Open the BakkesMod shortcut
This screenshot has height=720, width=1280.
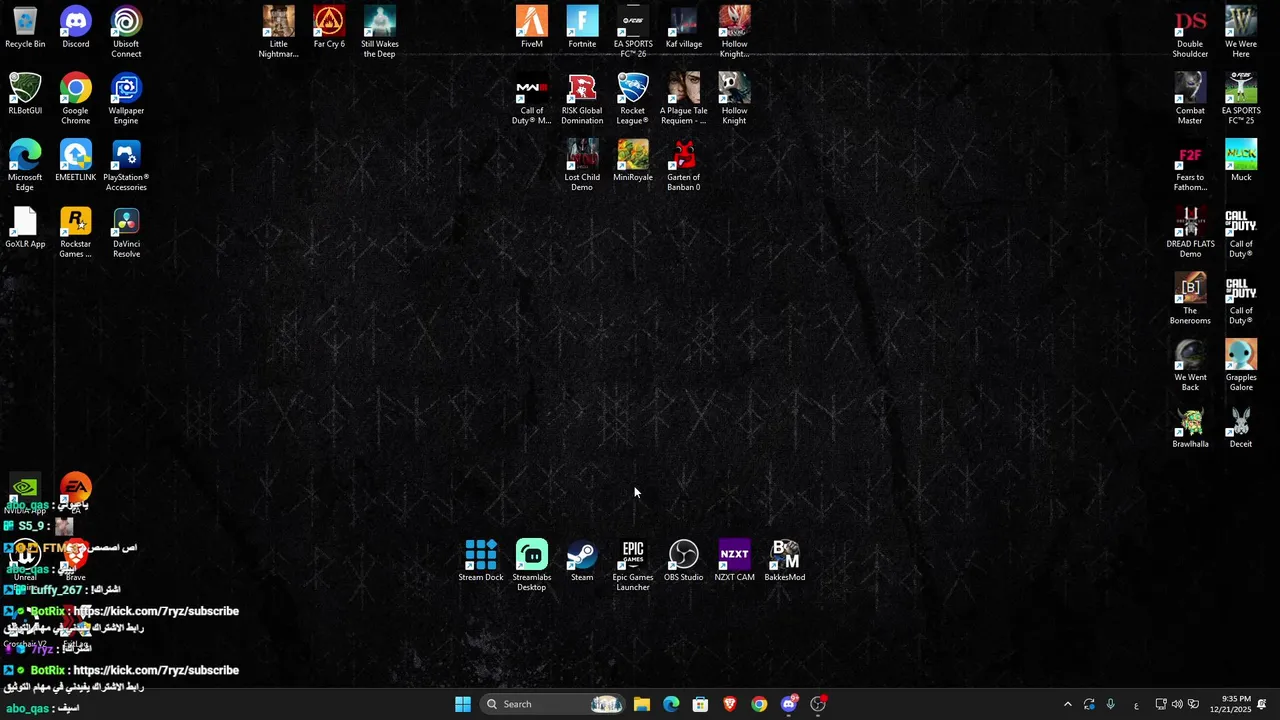(785, 561)
